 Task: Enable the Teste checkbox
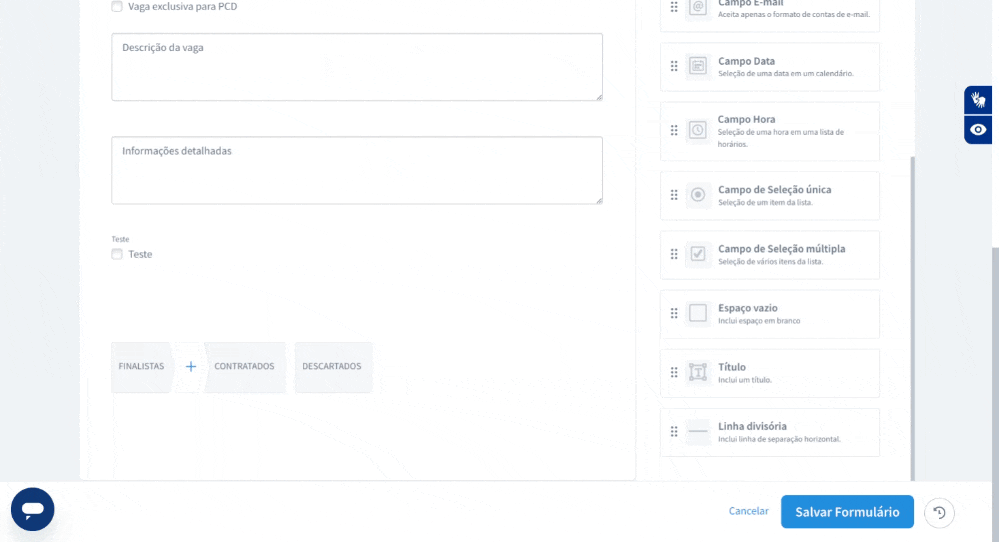pyautogui.click(x=117, y=254)
